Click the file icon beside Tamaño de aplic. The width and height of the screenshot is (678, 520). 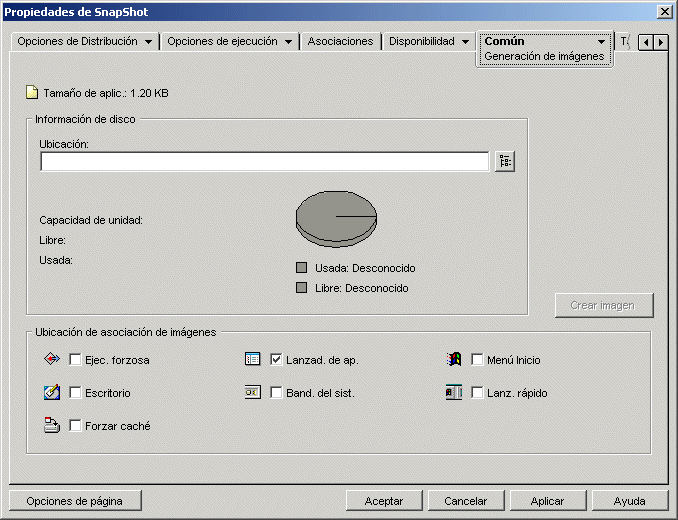click(x=32, y=93)
